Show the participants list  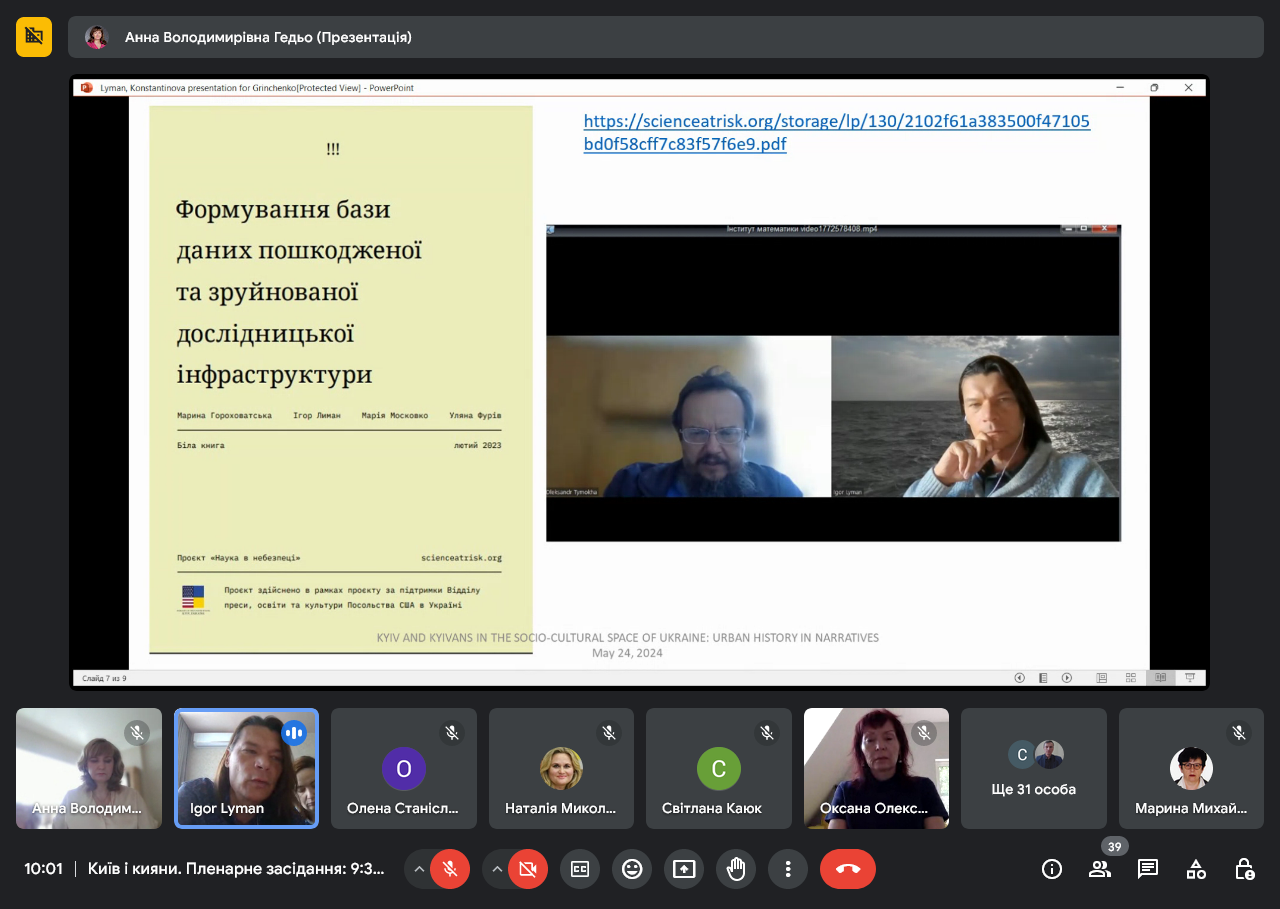pos(1100,869)
